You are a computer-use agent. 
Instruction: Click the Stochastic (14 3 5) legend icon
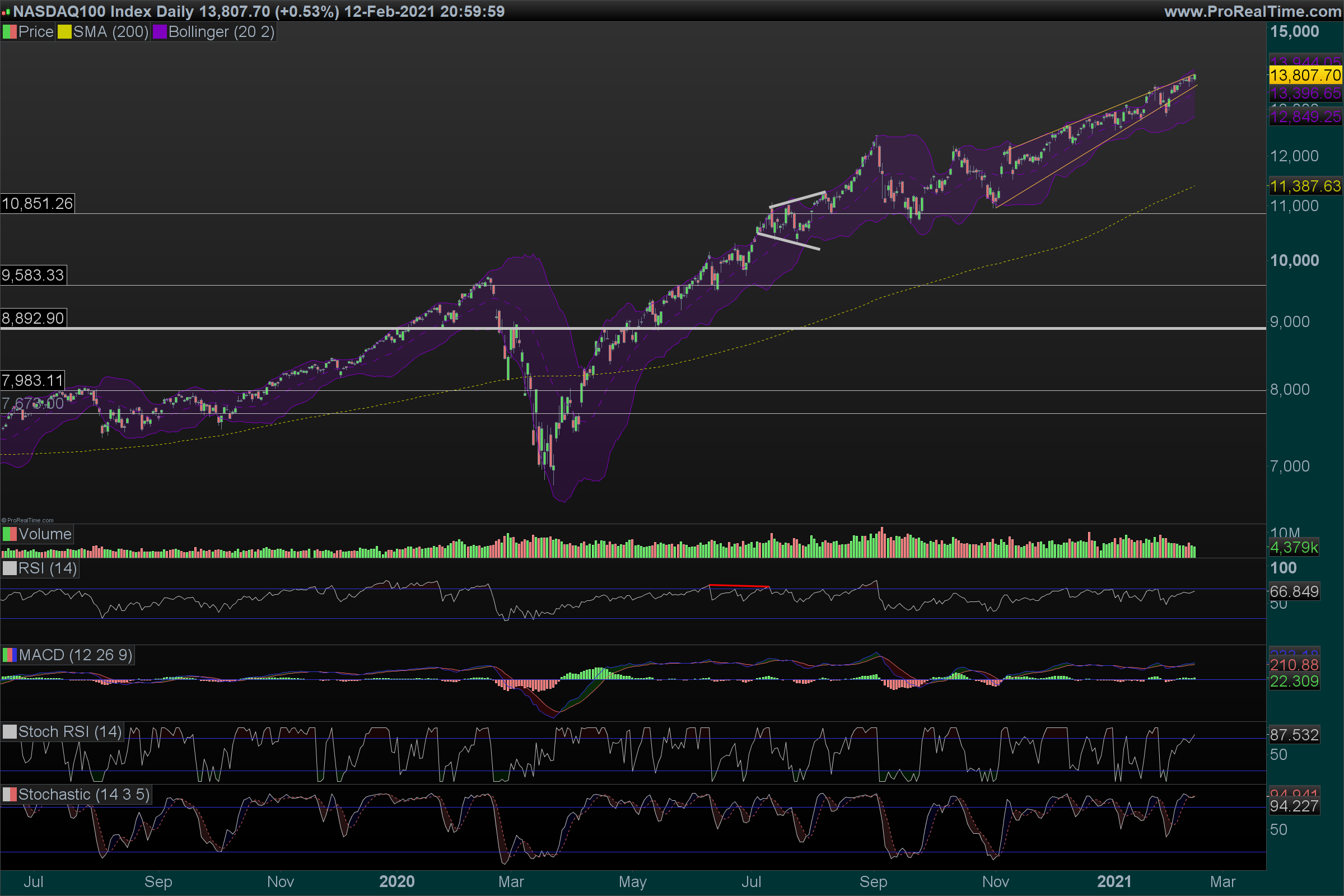(10, 795)
